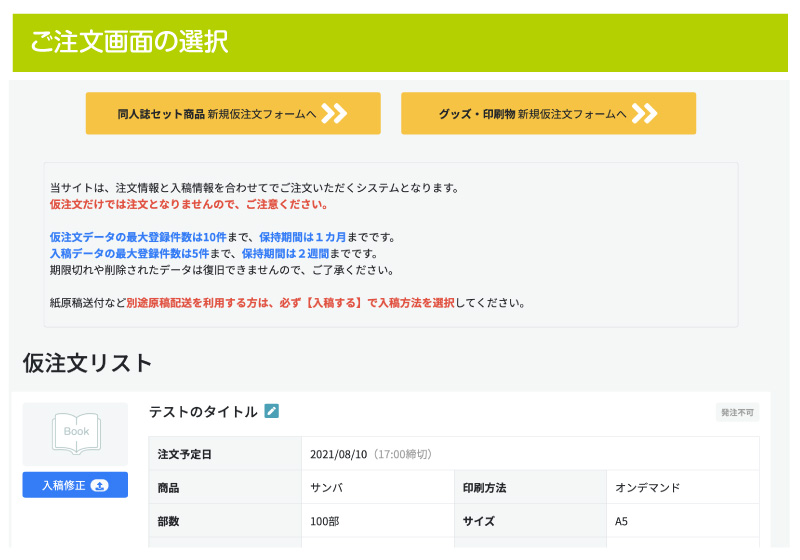Click the サンバ product value cell

(378, 488)
